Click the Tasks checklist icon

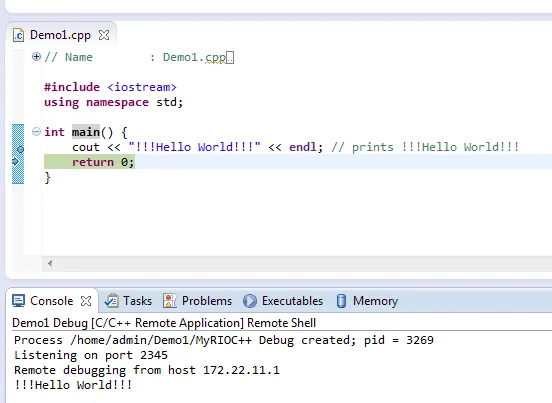tap(112, 301)
